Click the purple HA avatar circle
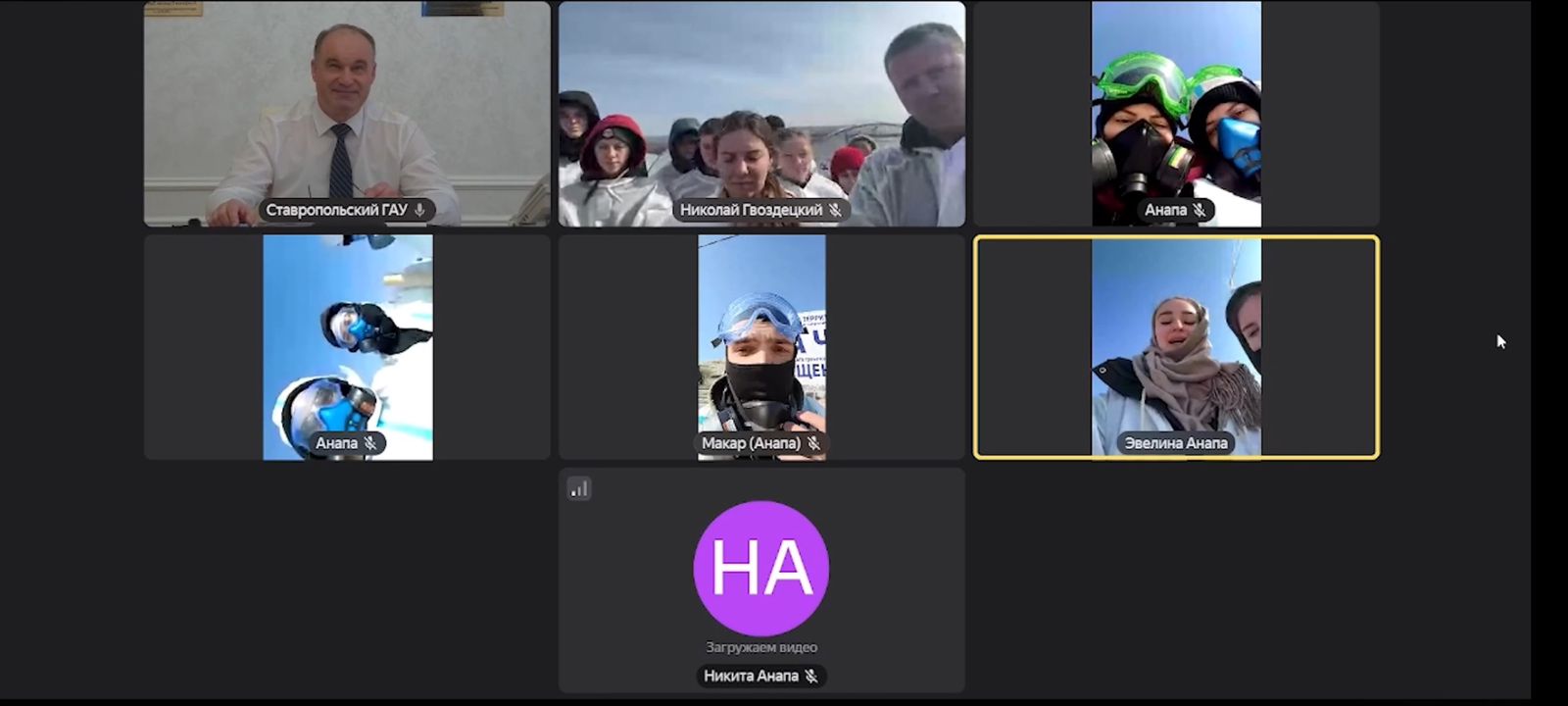Viewport: 1568px width, 706px height. 760,568
